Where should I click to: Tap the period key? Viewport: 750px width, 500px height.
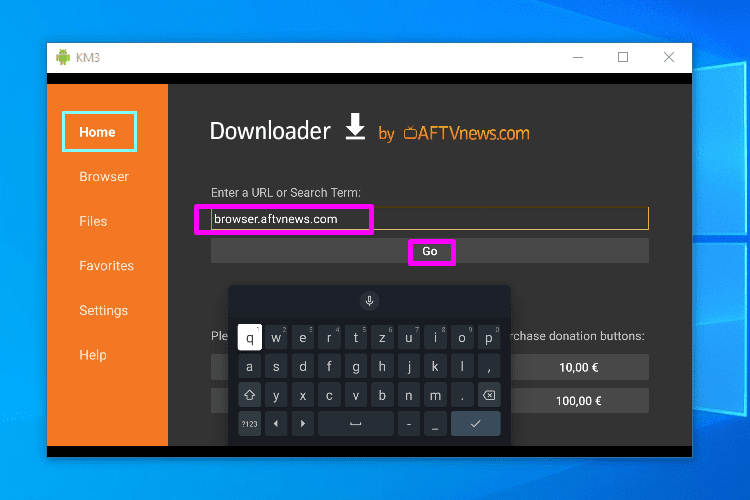pos(462,395)
